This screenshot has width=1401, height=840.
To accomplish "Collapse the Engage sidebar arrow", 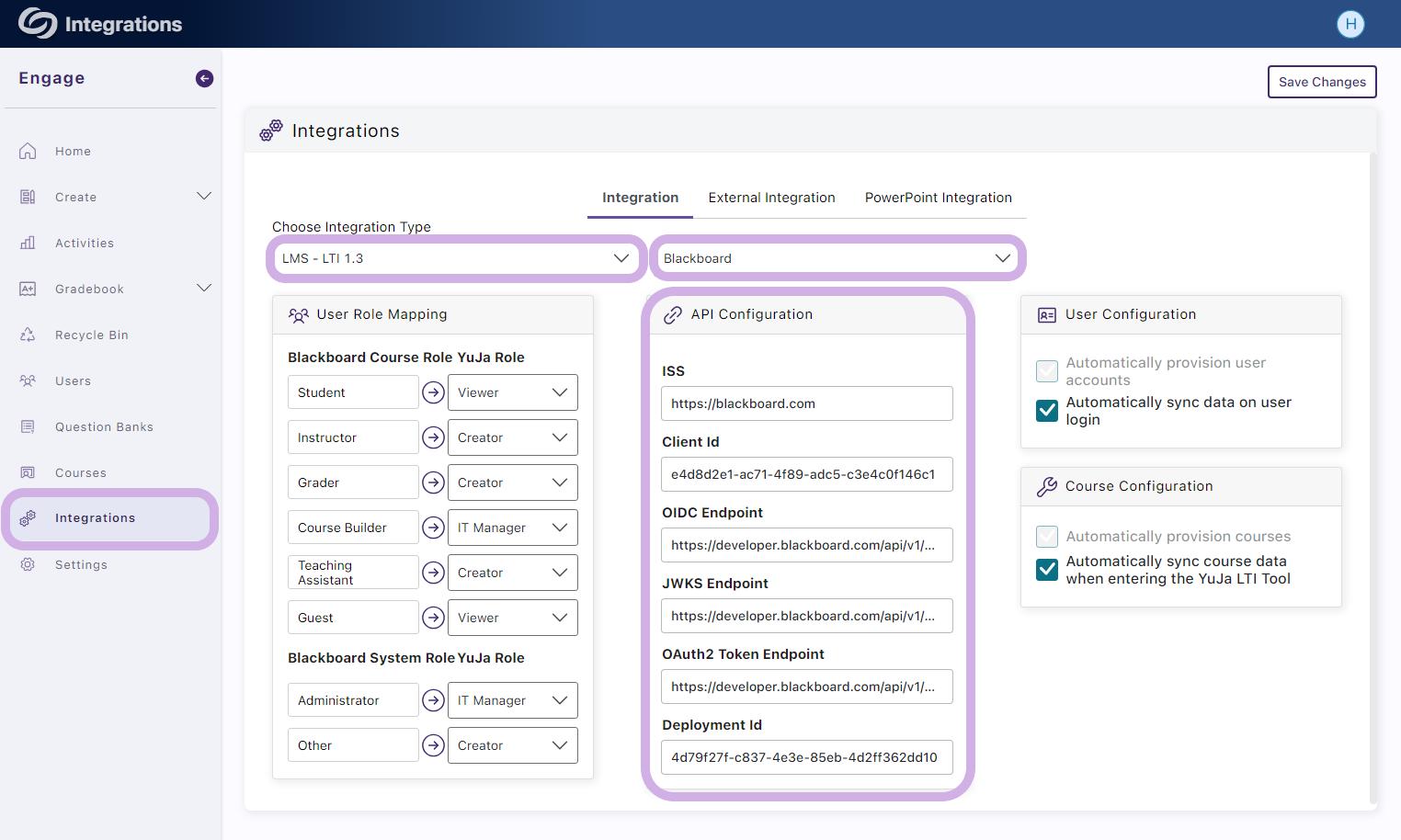I will (205, 78).
